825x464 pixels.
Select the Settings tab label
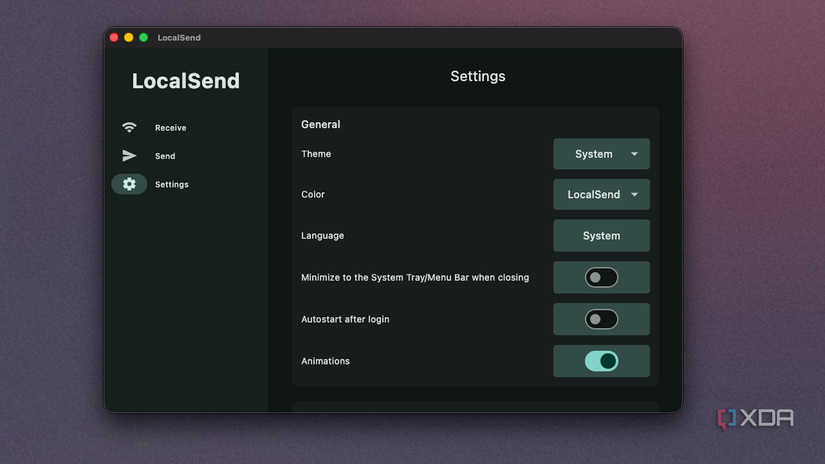tap(172, 185)
